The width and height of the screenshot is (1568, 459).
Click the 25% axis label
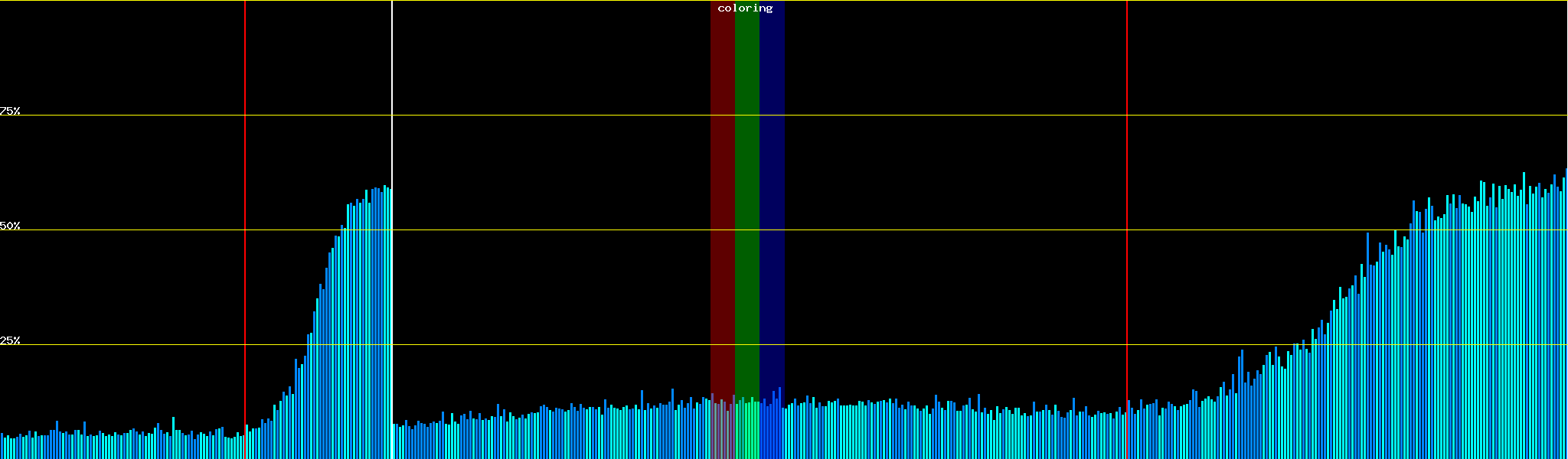click(x=10, y=340)
